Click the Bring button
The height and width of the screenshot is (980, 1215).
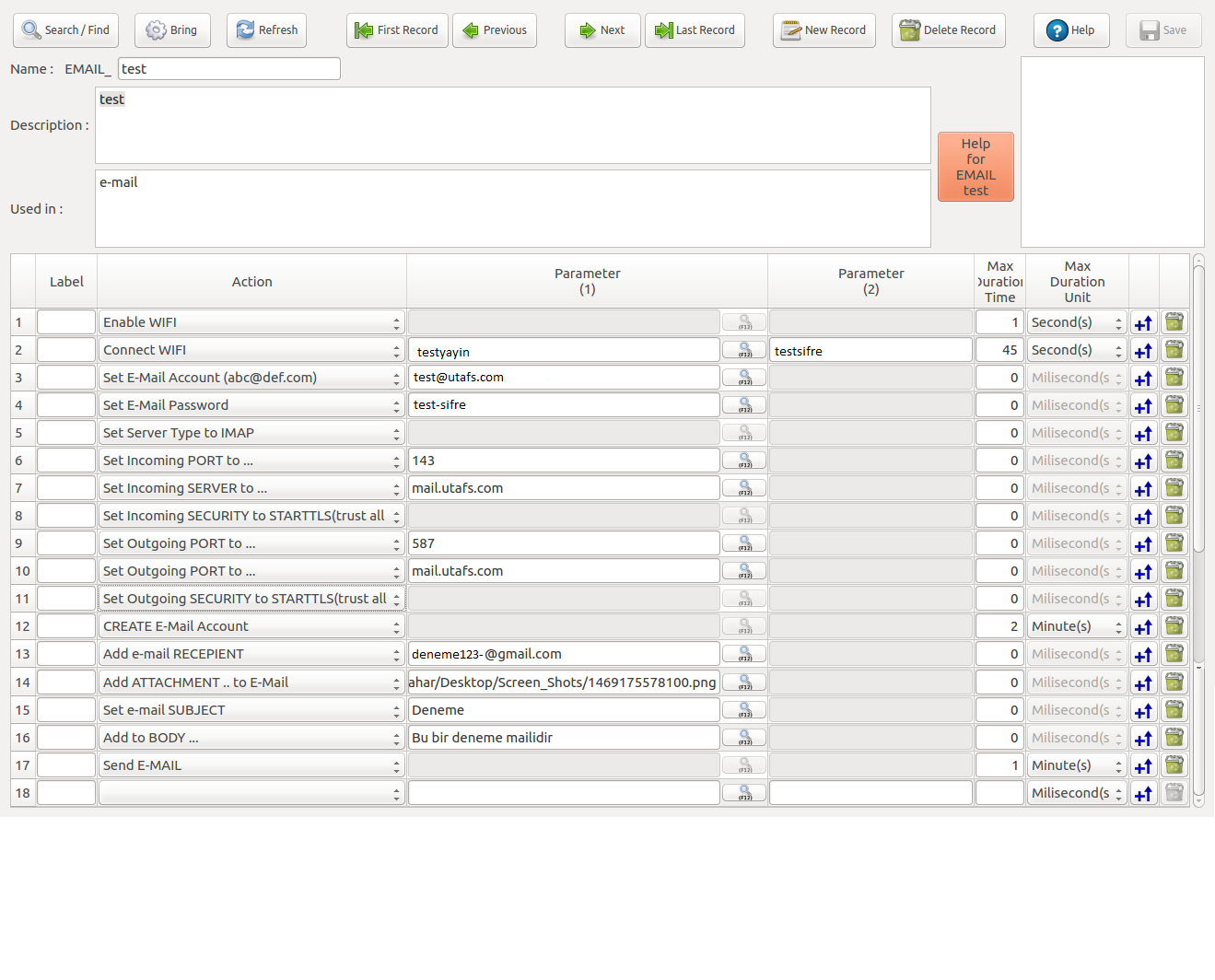(172, 30)
